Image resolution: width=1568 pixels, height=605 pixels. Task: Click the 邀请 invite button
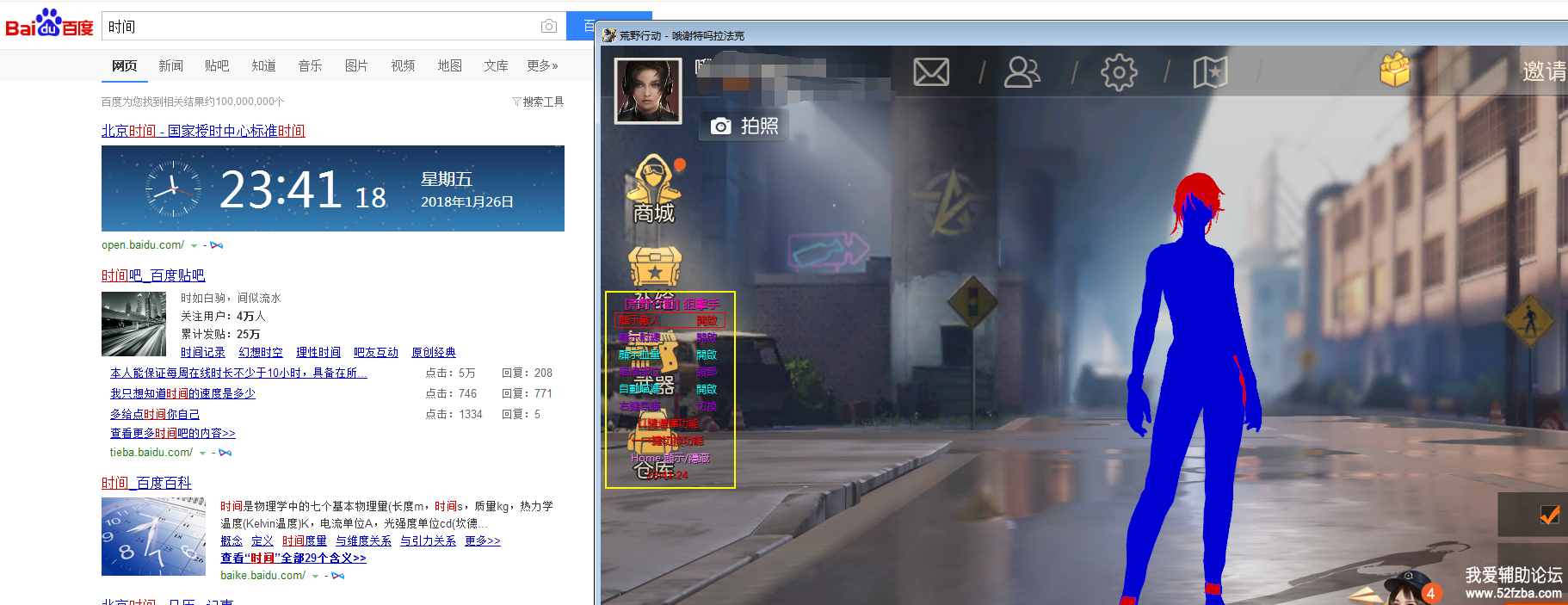tap(1544, 71)
